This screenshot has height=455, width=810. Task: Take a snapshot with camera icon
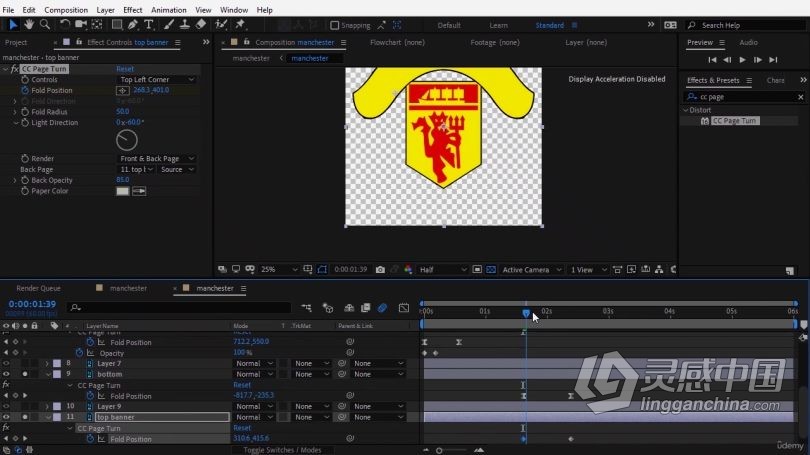(x=380, y=270)
